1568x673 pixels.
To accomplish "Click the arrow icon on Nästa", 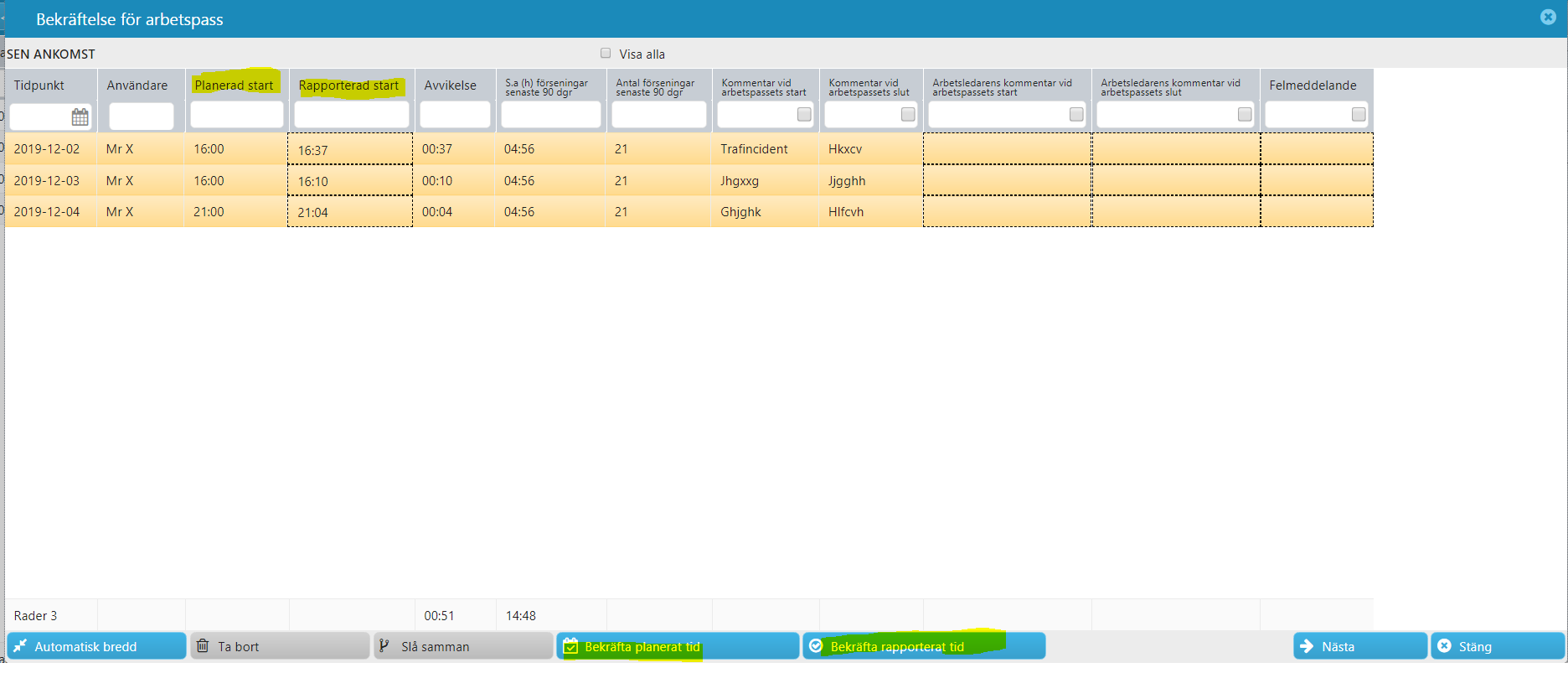I will (1307, 646).
